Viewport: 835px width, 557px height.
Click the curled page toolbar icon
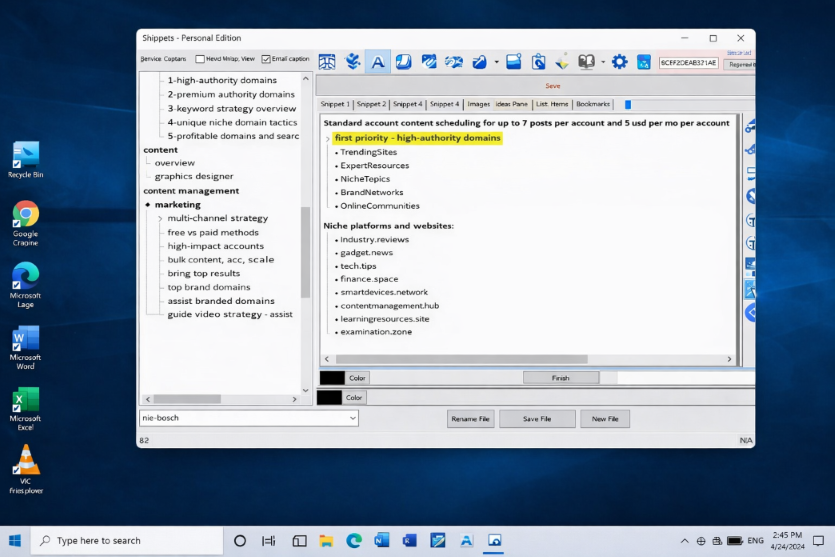(403, 62)
